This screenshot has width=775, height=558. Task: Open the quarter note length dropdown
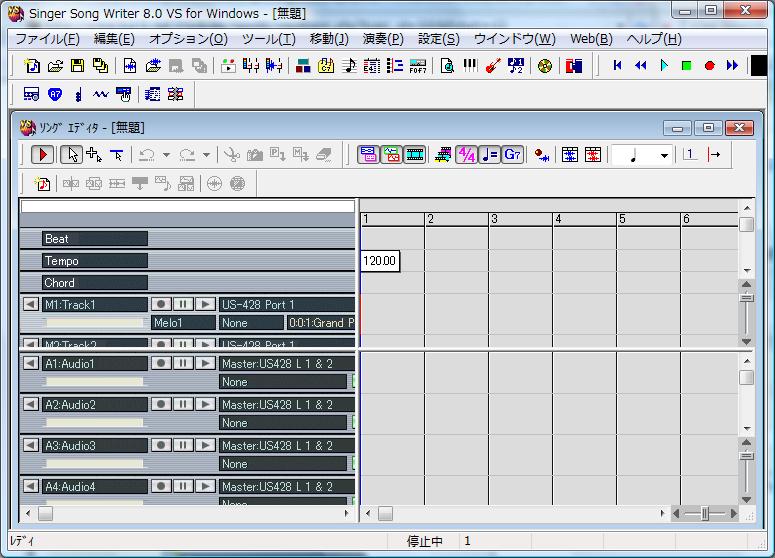point(664,155)
